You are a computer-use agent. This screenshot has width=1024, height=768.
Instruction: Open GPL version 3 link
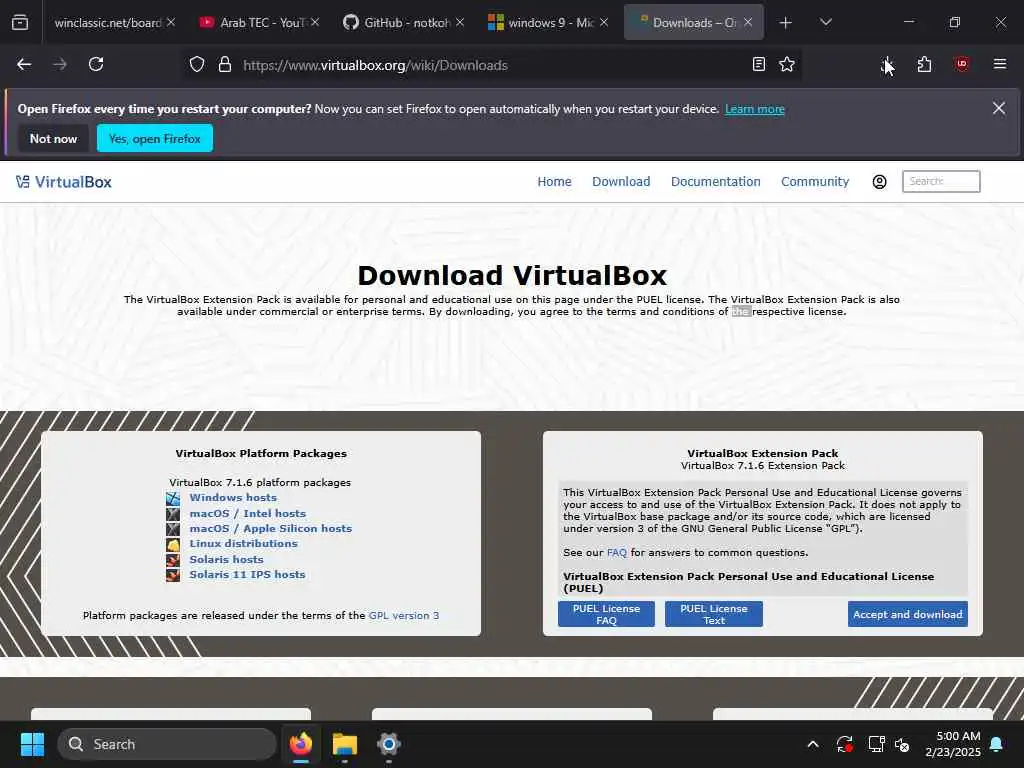click(x=404, y=615)
